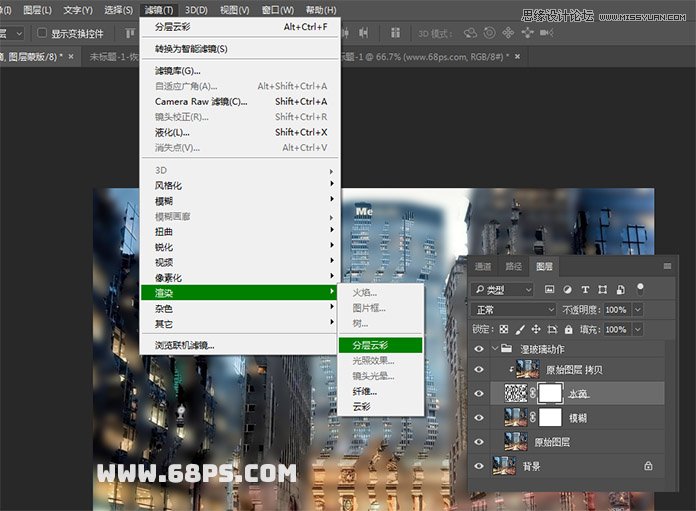Image resolution: width=696 pixels, height=511 pixels.
Task: Open the 文字(Y) menu
Action: (x=78, y=10)
